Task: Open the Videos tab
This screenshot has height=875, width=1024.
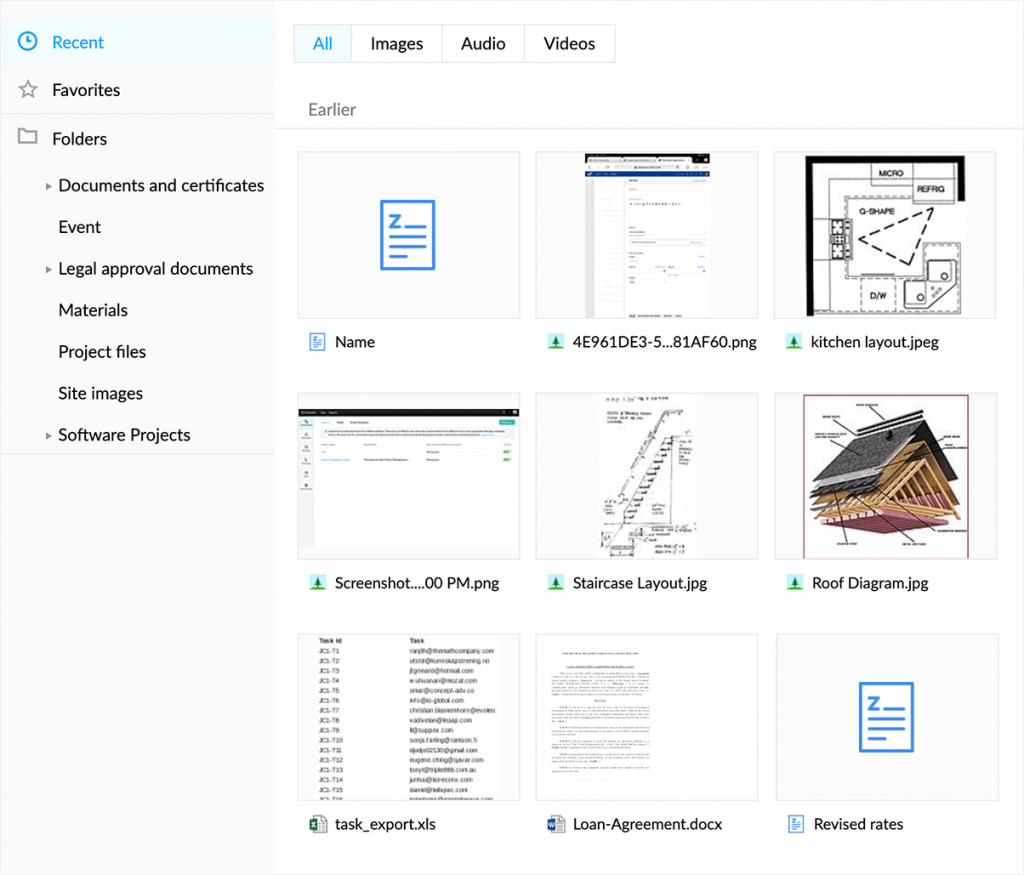Action: point(569,43)
